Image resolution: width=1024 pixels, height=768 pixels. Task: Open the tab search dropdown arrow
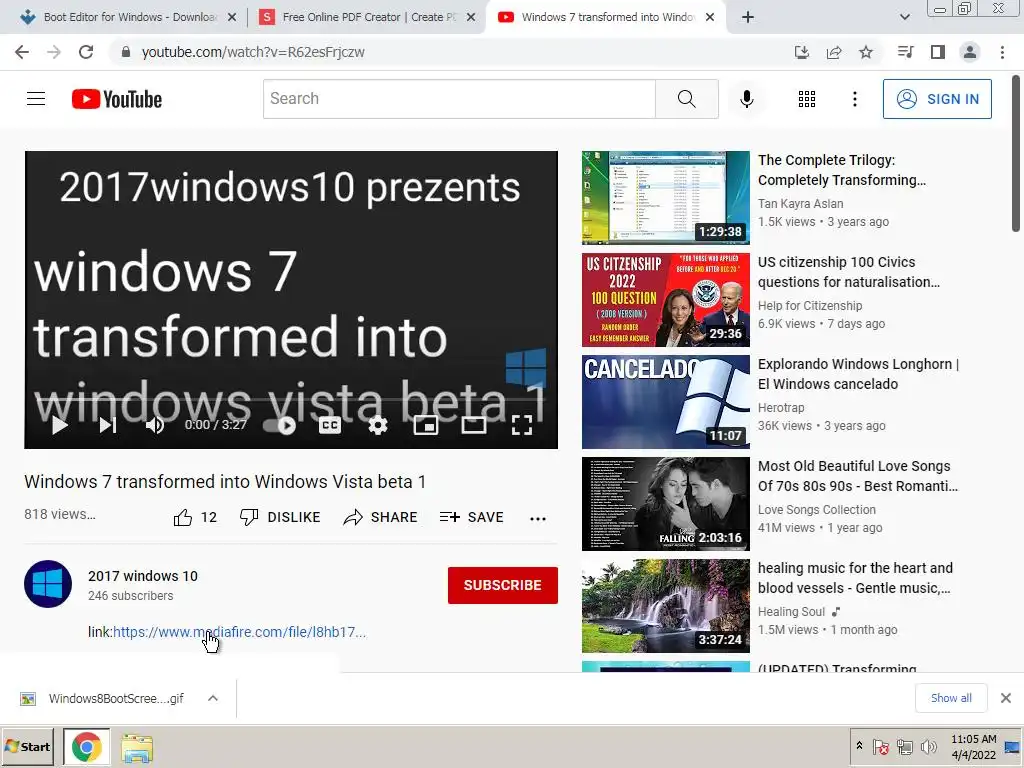(904, 18)
